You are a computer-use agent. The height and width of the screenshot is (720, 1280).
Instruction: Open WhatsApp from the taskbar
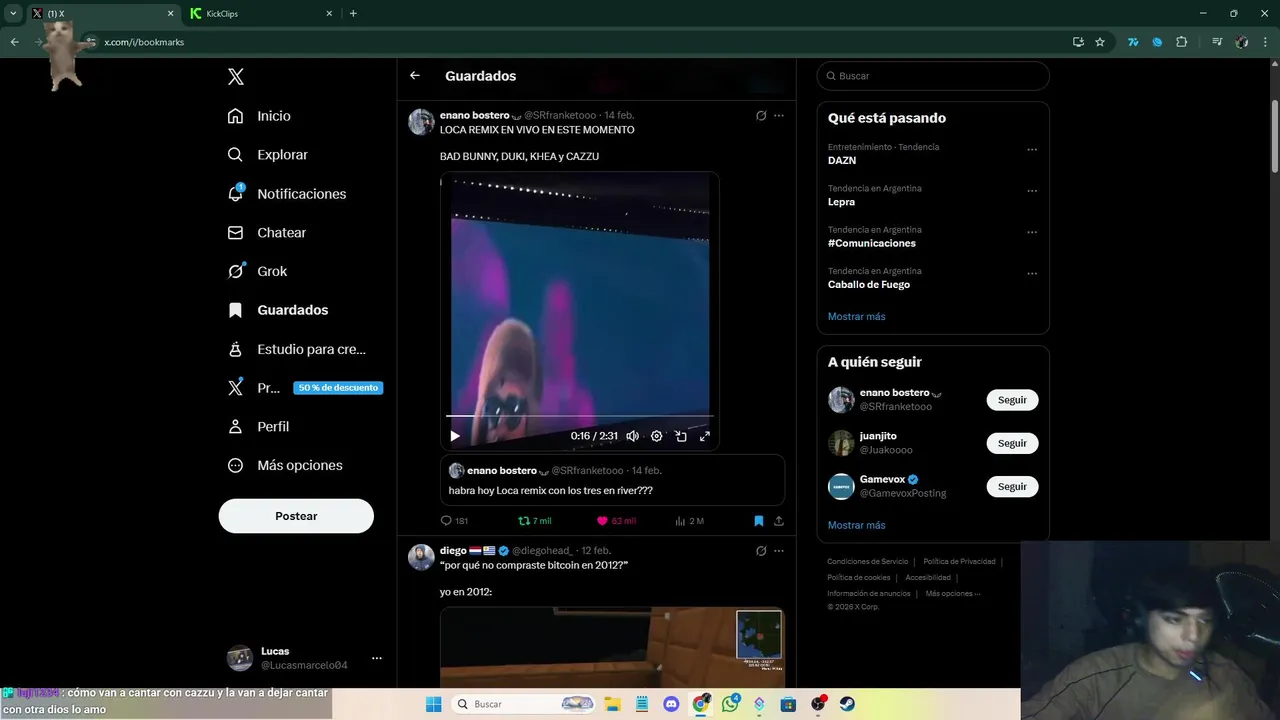click(x=730, y=704)
